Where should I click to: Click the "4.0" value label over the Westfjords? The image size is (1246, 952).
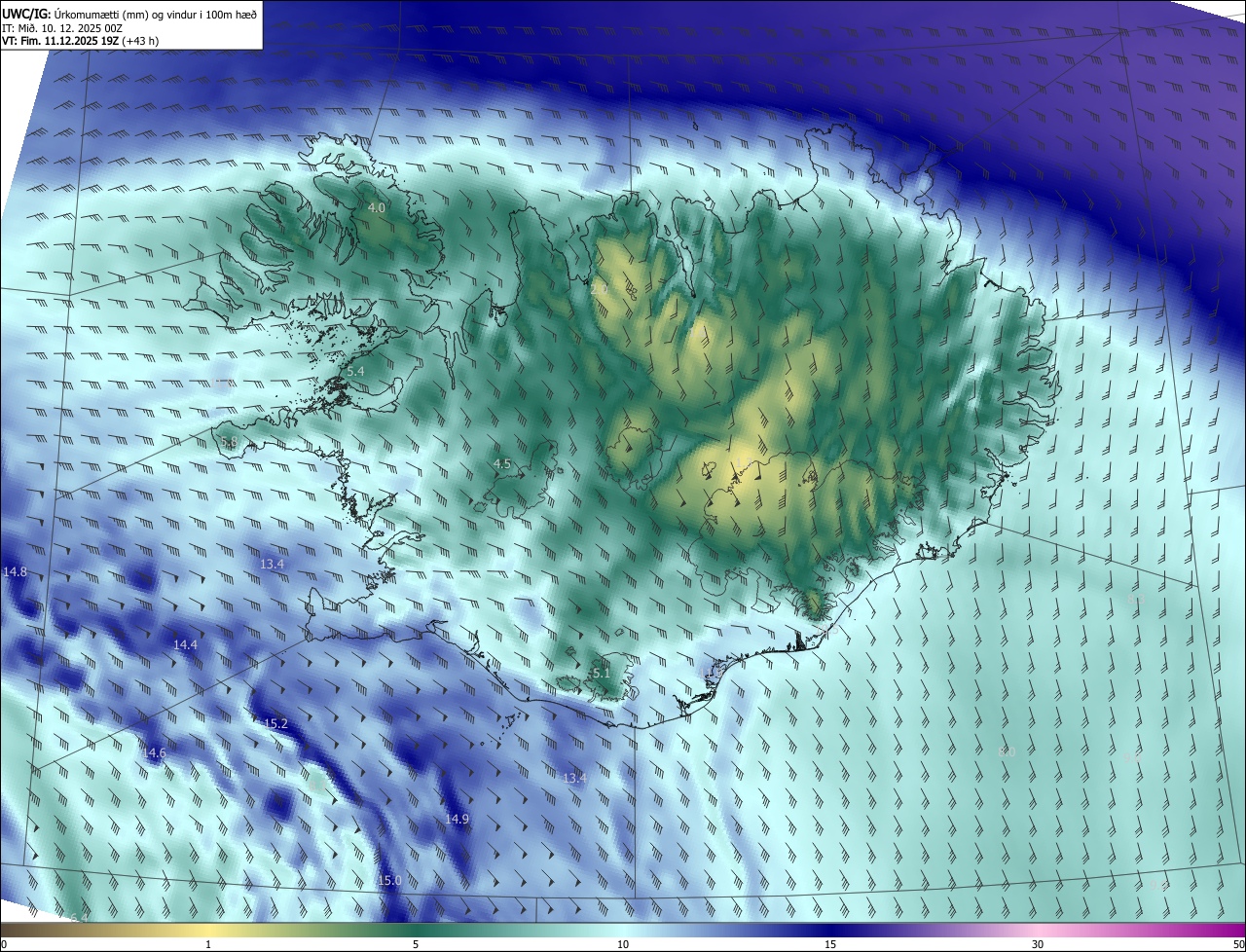376,208
